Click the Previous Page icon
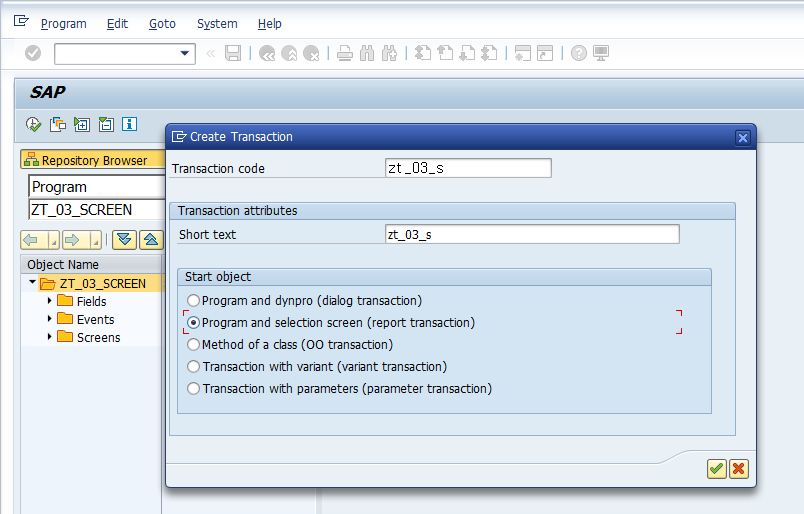Screen dimensions: 804x514 point(445,53)
